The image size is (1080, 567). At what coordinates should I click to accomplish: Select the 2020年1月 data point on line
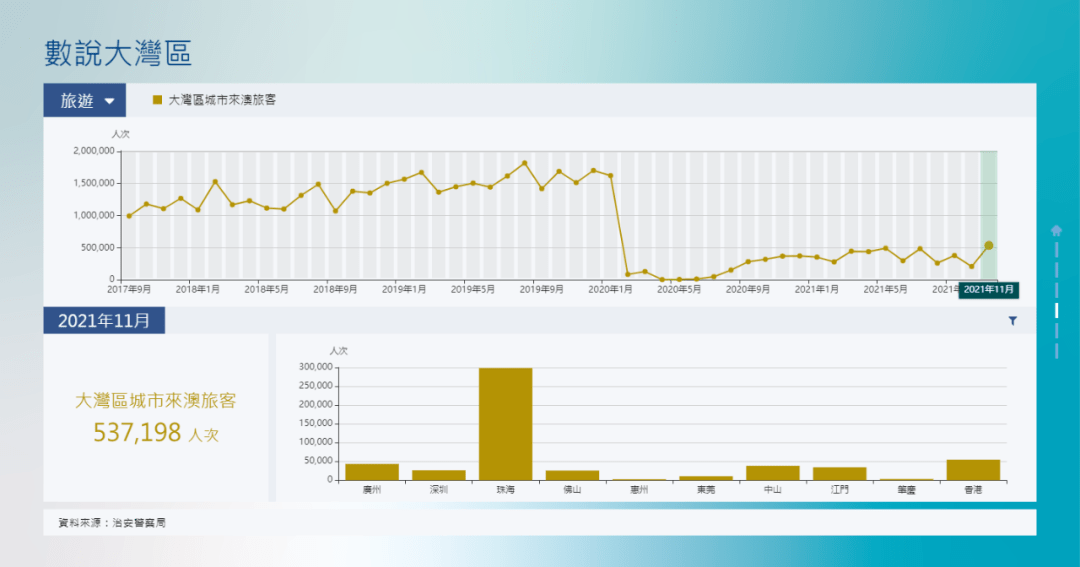[610, 176]
